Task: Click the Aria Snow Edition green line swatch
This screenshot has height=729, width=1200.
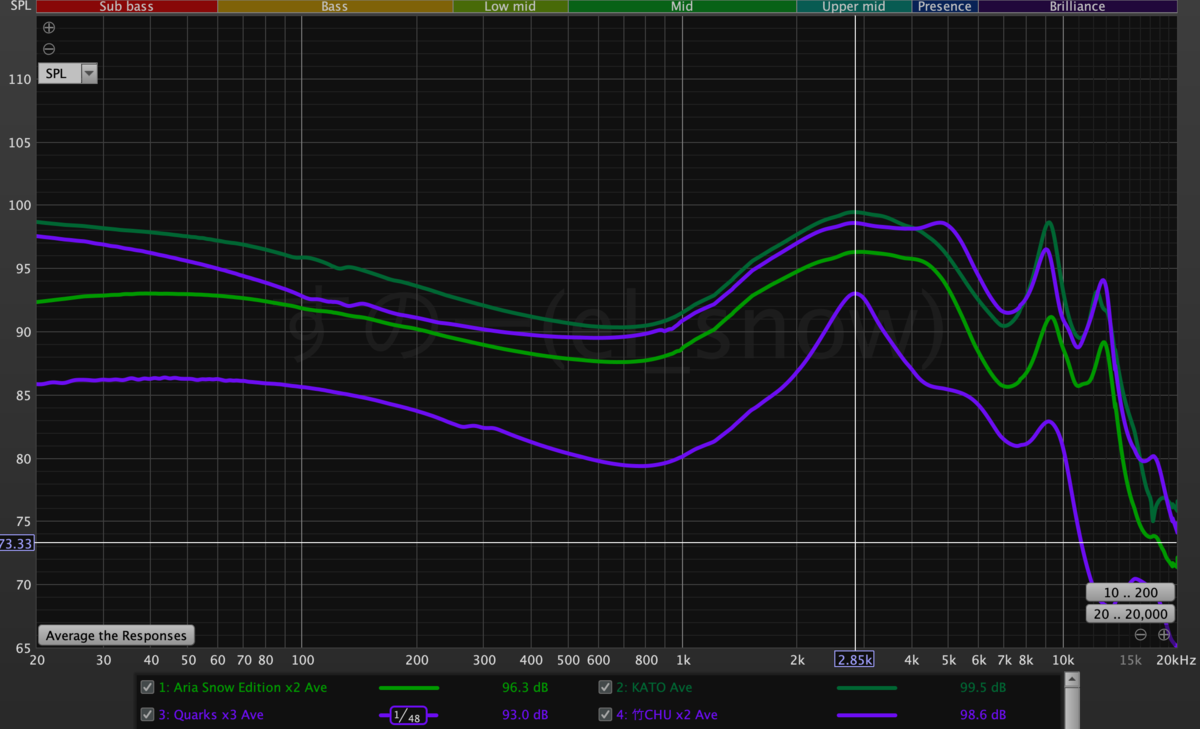Action: point(408,687)
